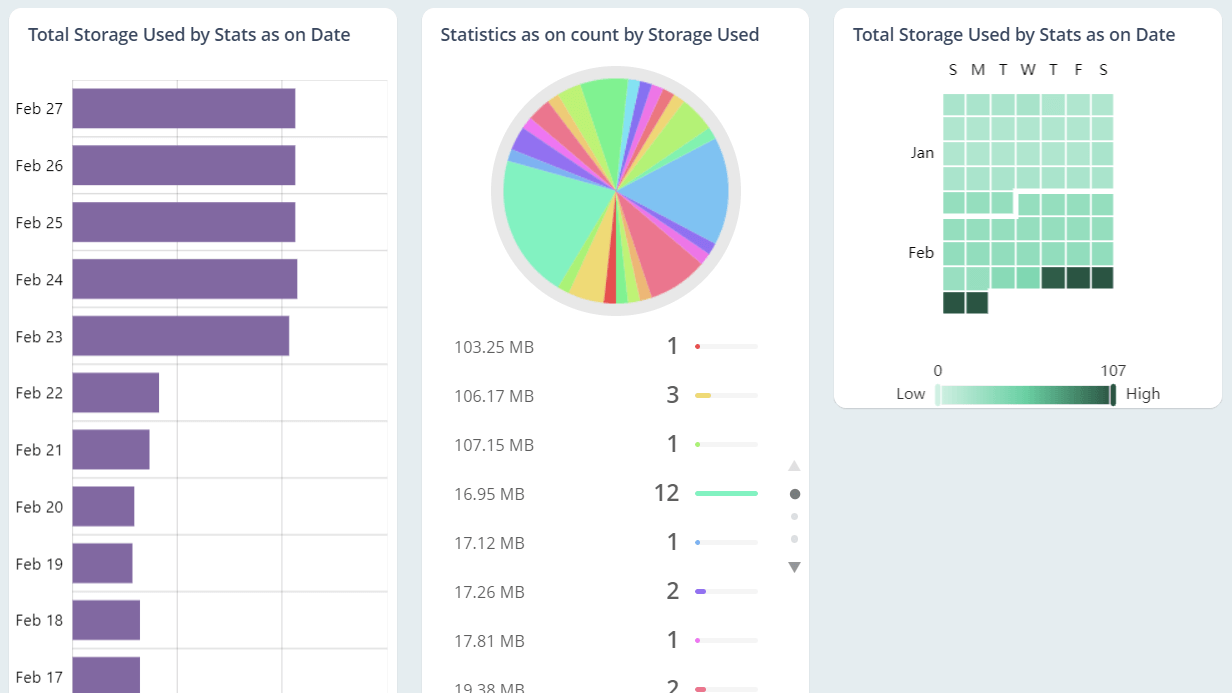Click the green dot beside 107.15 MB
Image resolution: width=1232 pixels, height=693 pixels.
(697, 444)
